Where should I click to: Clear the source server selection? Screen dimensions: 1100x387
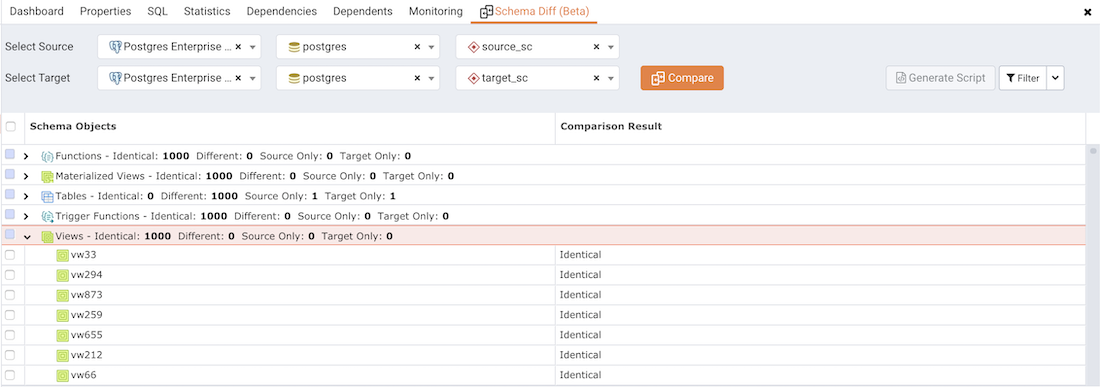click(x=238, y=47)
